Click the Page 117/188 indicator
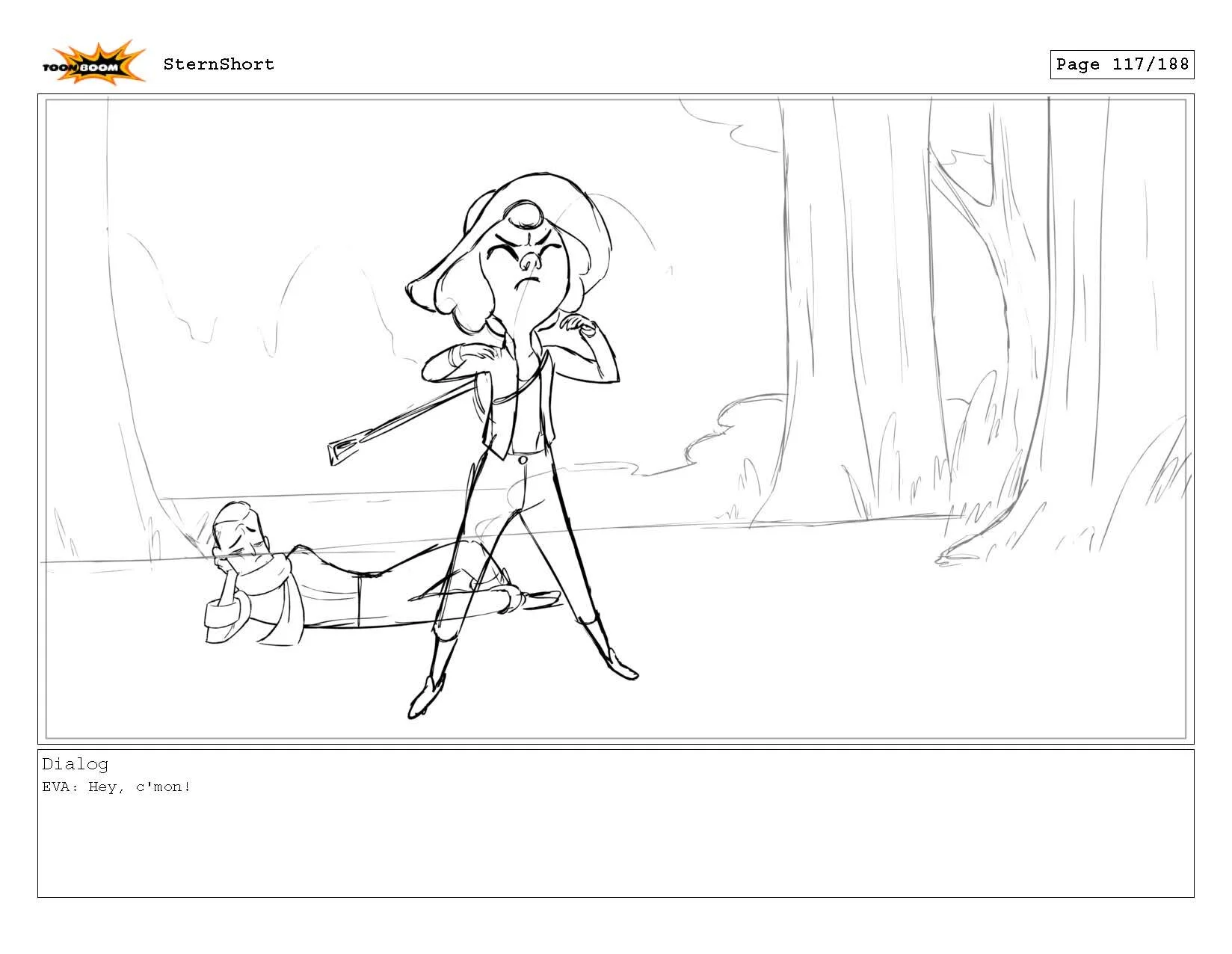The image size is (1232, 954). (x=1121, y=65)
